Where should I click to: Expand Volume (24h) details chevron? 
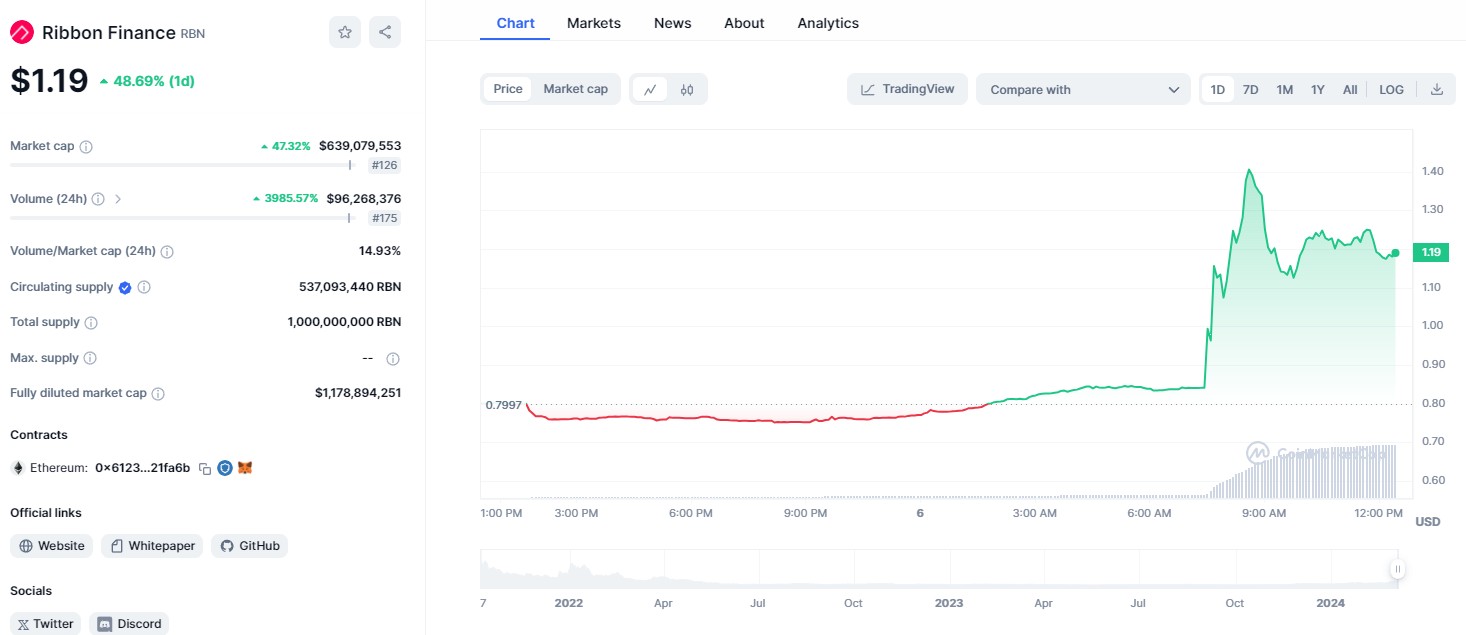pos(118,199)
